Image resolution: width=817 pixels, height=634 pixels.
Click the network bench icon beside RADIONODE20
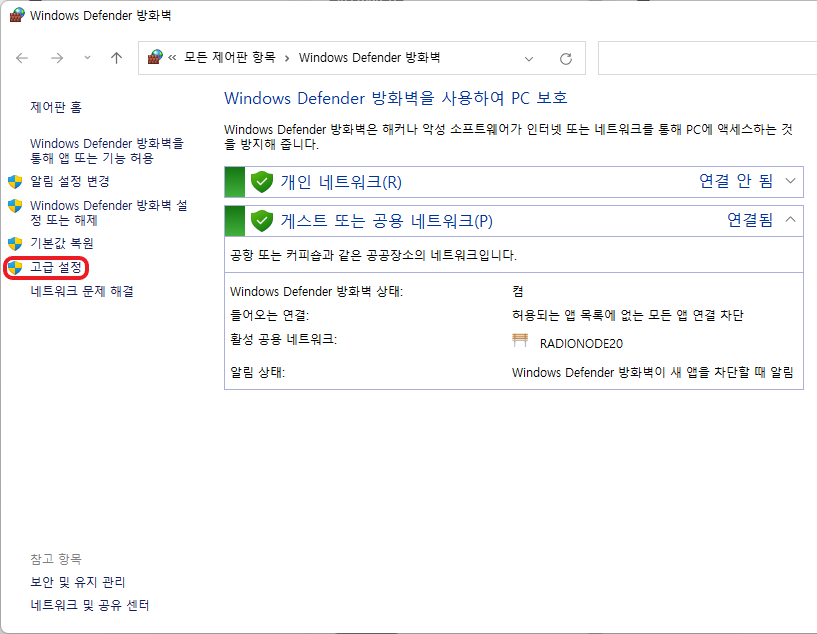[520, 341]
